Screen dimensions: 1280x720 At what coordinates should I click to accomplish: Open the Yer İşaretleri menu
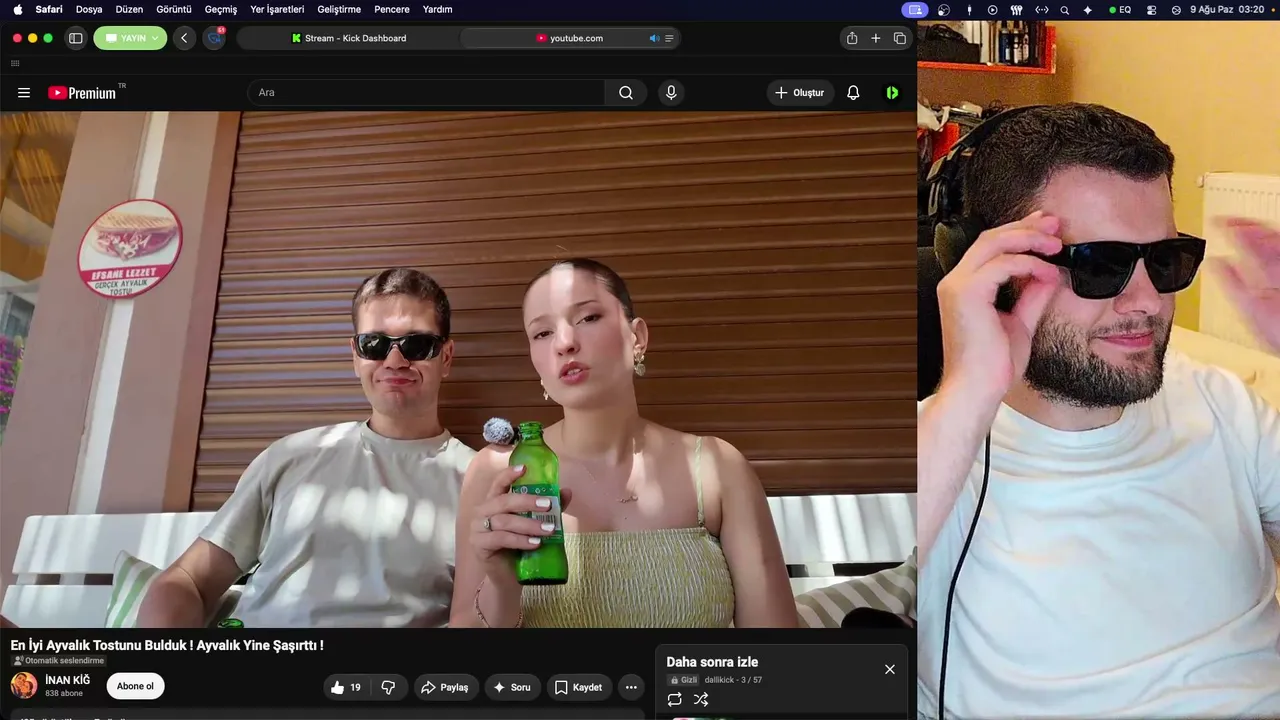pos(277,9)
